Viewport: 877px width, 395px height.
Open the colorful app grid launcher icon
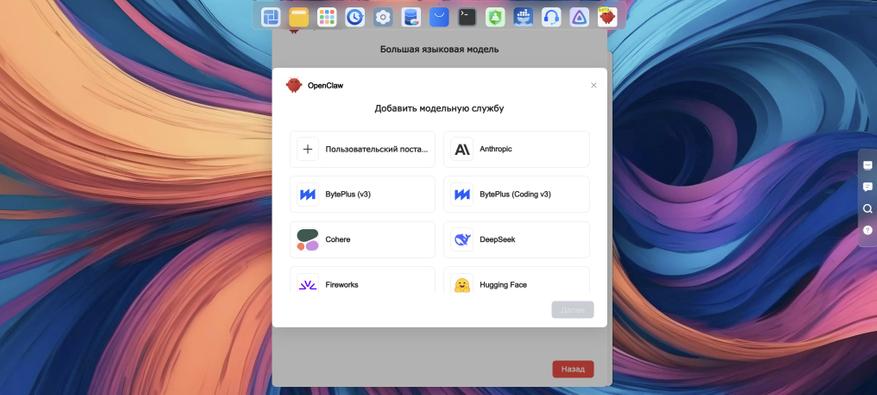pos(327,17)
